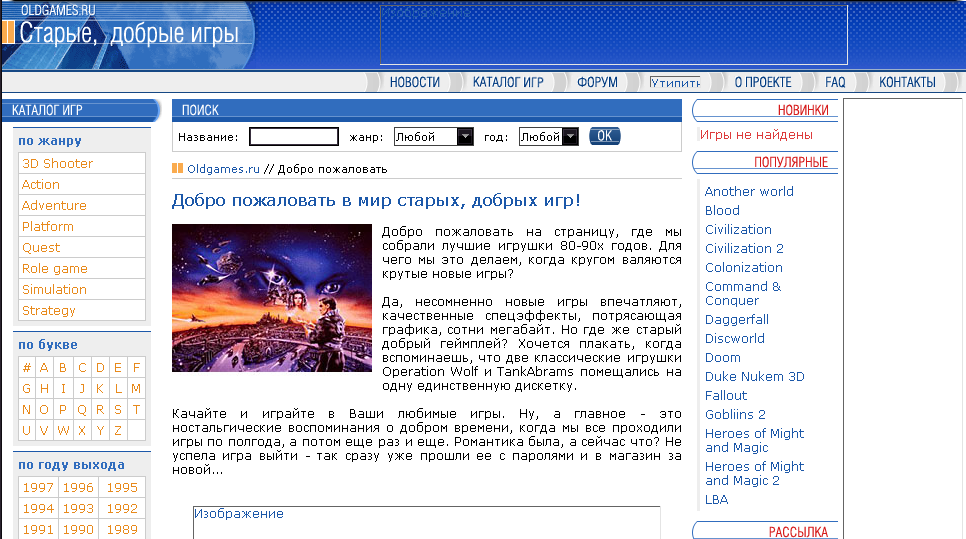Open the Colonization game page

click(744, 267)
